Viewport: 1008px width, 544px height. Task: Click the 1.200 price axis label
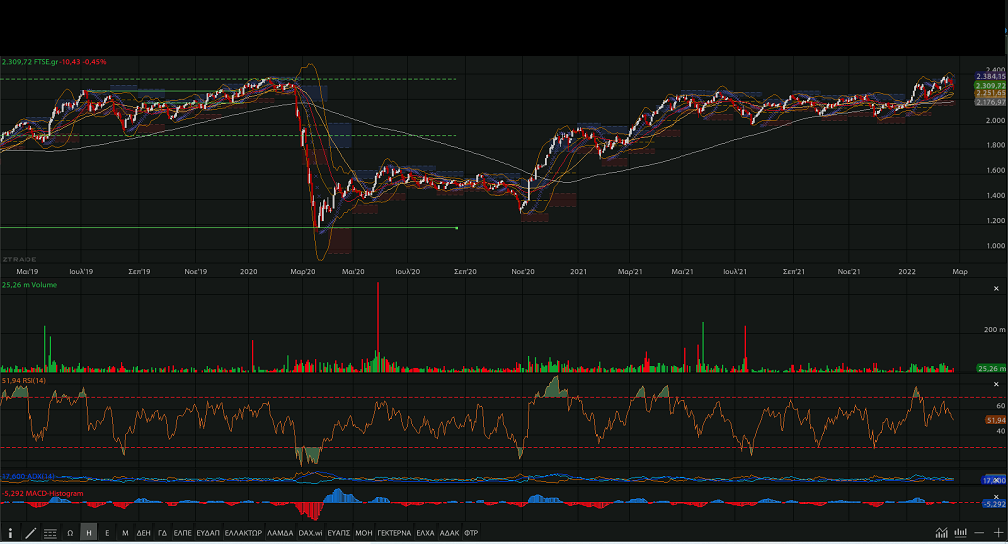[x=996, y=221]
